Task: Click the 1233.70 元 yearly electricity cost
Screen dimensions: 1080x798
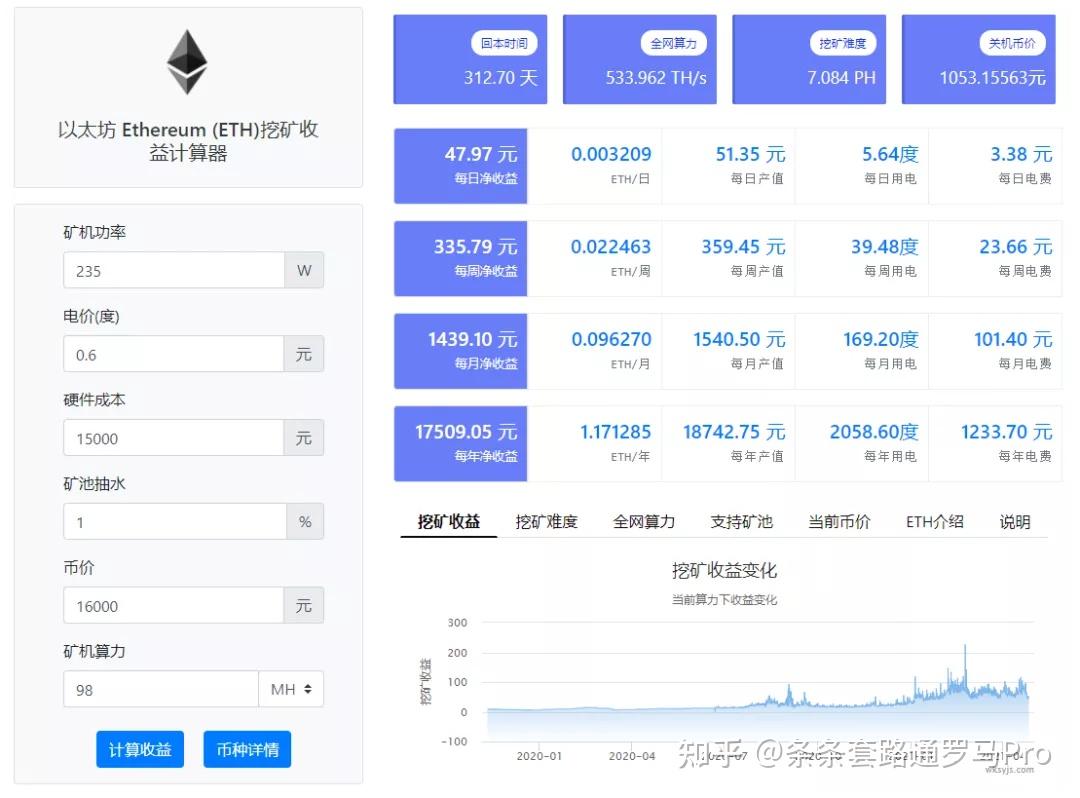Action: tap(1007, 432)
